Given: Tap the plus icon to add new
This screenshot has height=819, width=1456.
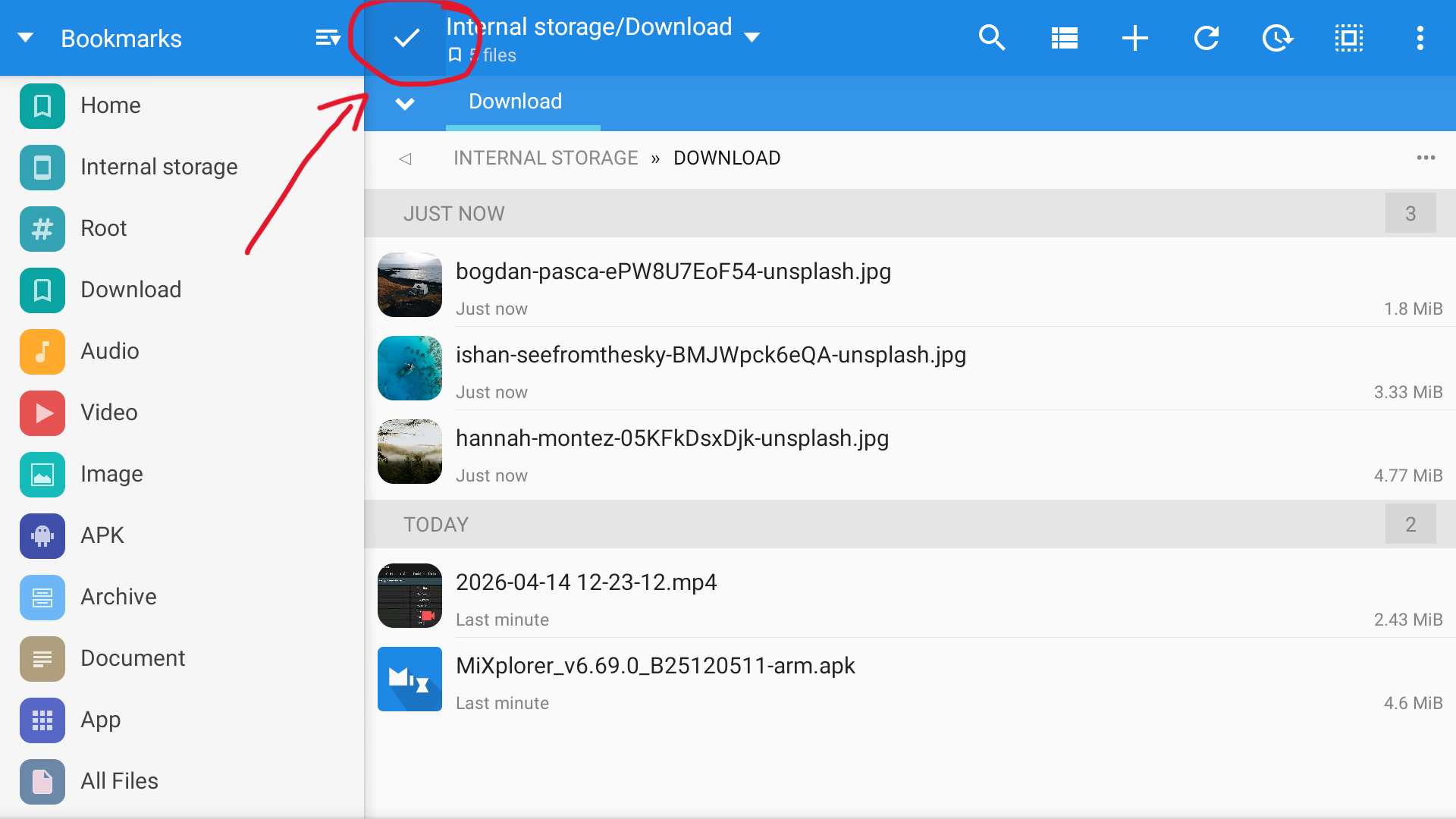Looking at the screenshot, I should [x=1135, y=38].
